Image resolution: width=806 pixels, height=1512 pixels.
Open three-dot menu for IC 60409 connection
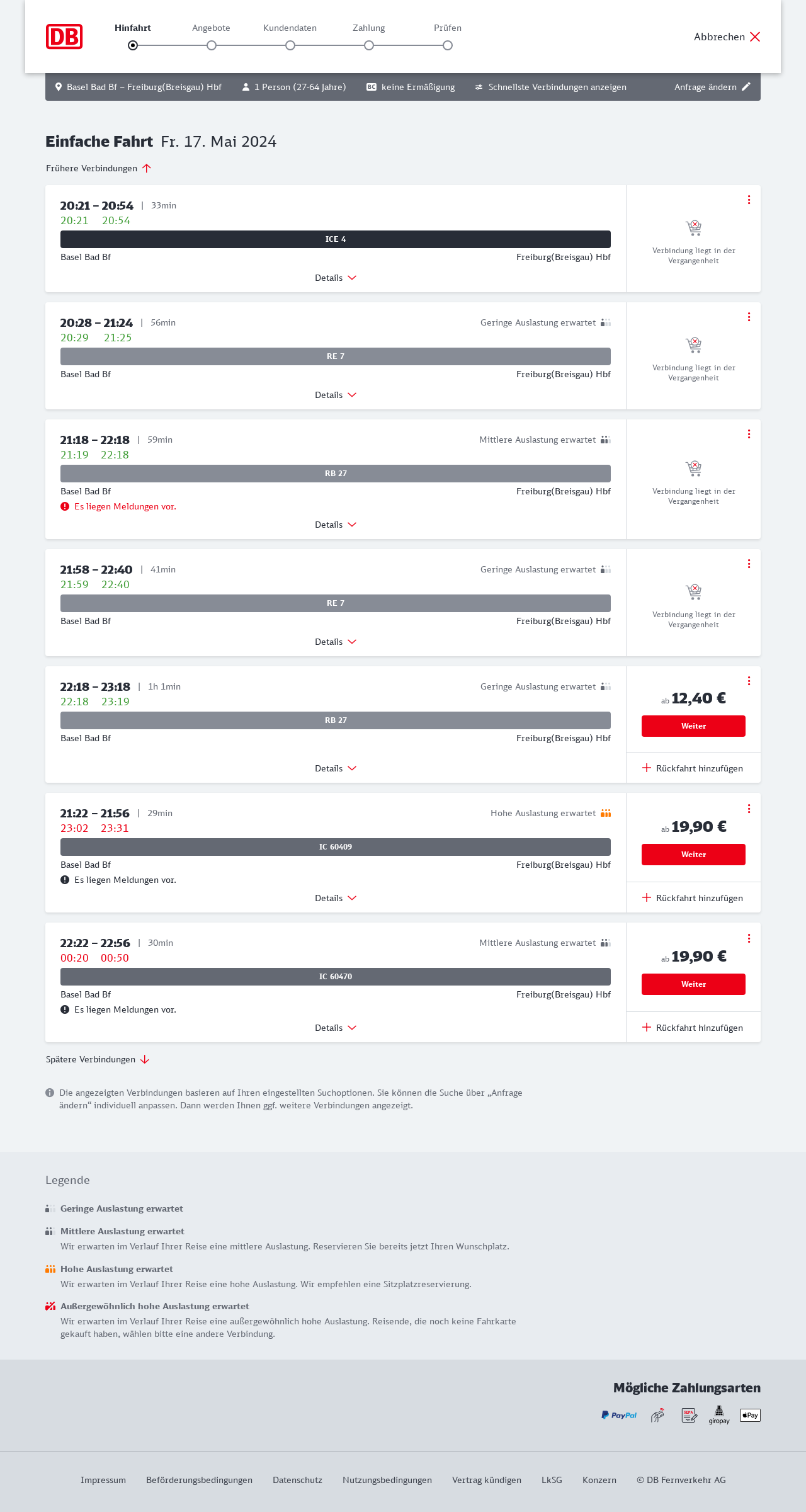point(749,809)
